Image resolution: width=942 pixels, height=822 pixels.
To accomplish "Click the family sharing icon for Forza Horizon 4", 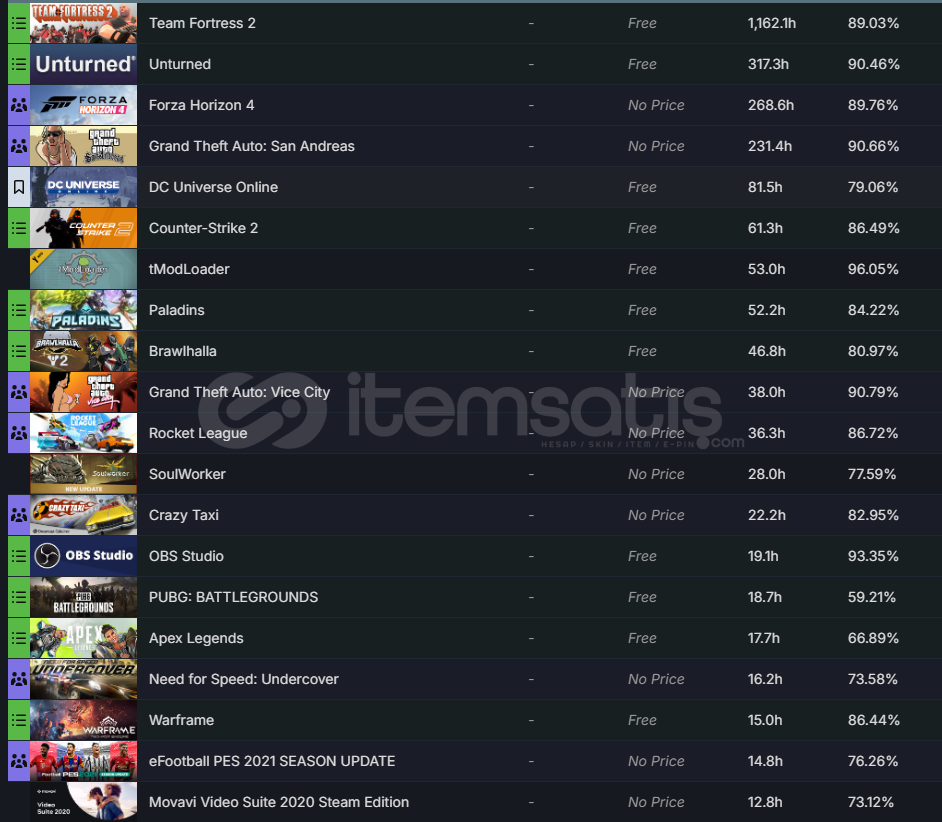I will (x=19, y=105).
